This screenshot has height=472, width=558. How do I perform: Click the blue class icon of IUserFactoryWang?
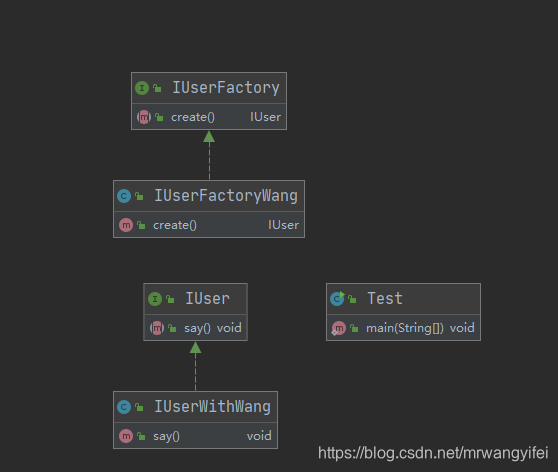124,196
